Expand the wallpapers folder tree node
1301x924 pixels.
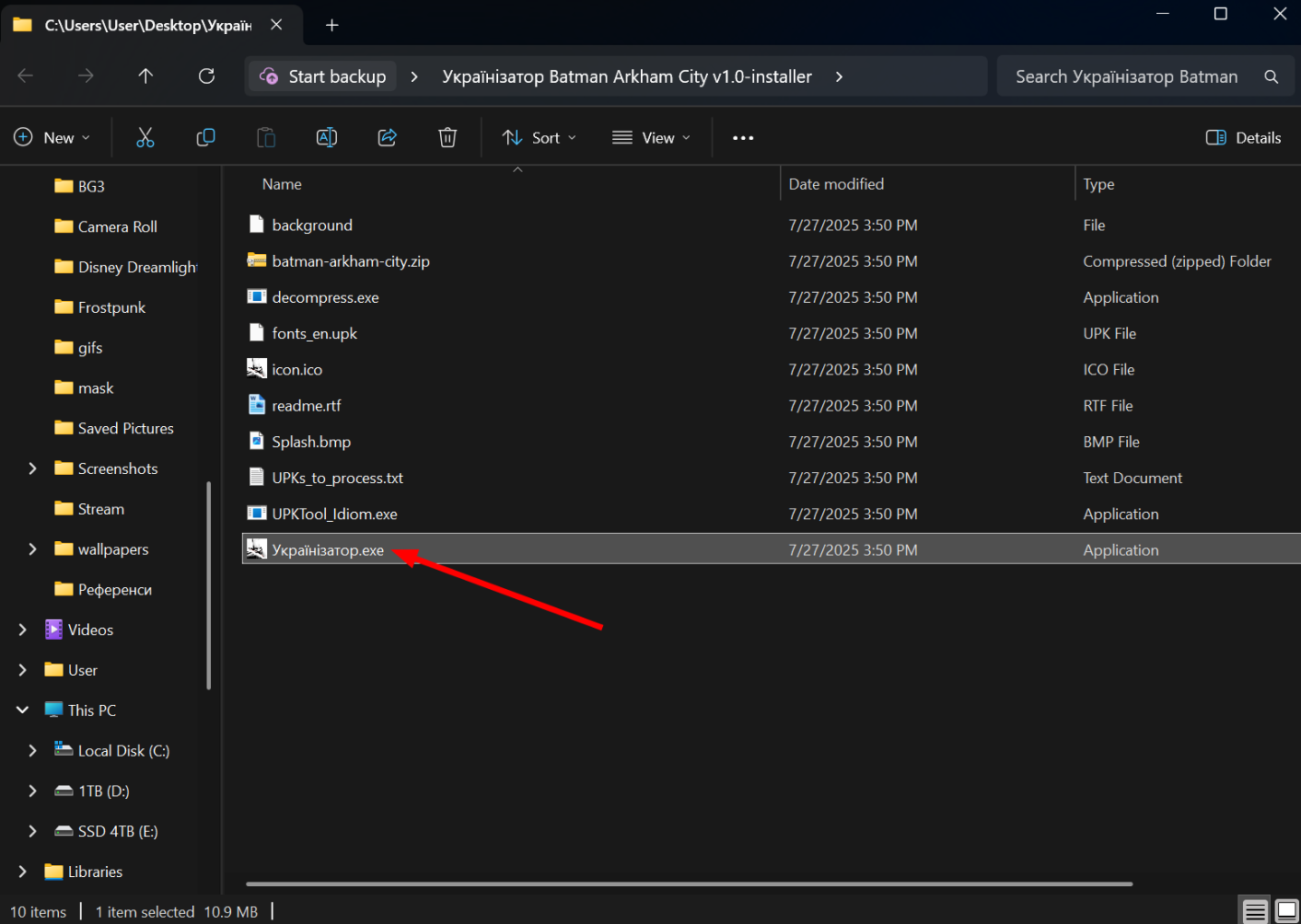(x=33, y=549)
